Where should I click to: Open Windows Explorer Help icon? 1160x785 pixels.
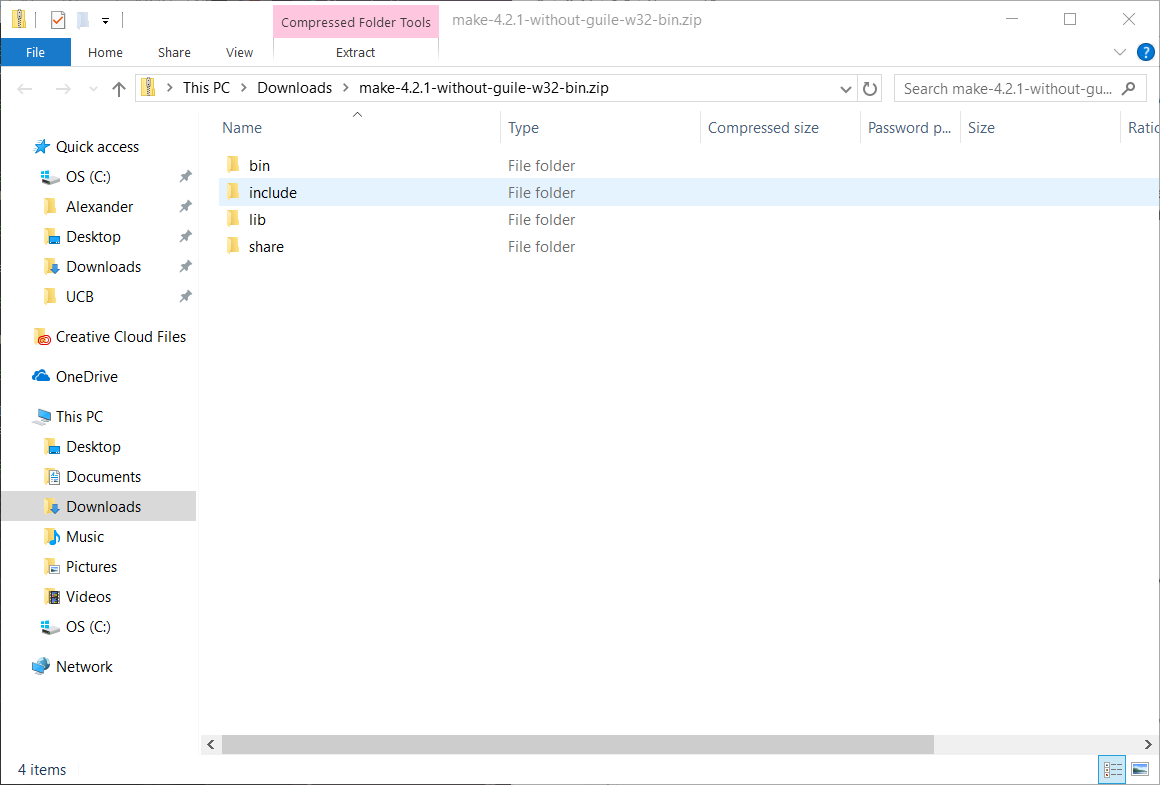coord(1145,52)
